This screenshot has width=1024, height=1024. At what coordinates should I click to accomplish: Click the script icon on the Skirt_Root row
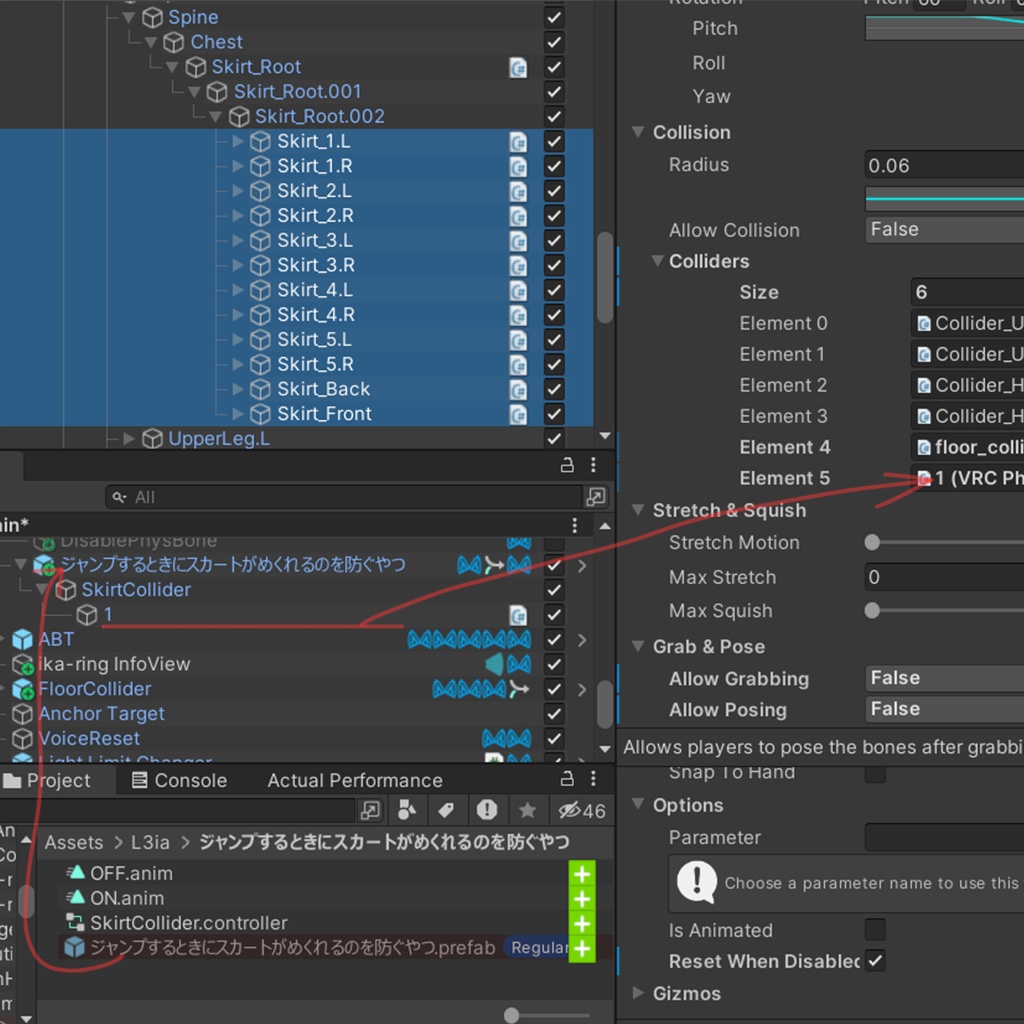pos(518,67)
